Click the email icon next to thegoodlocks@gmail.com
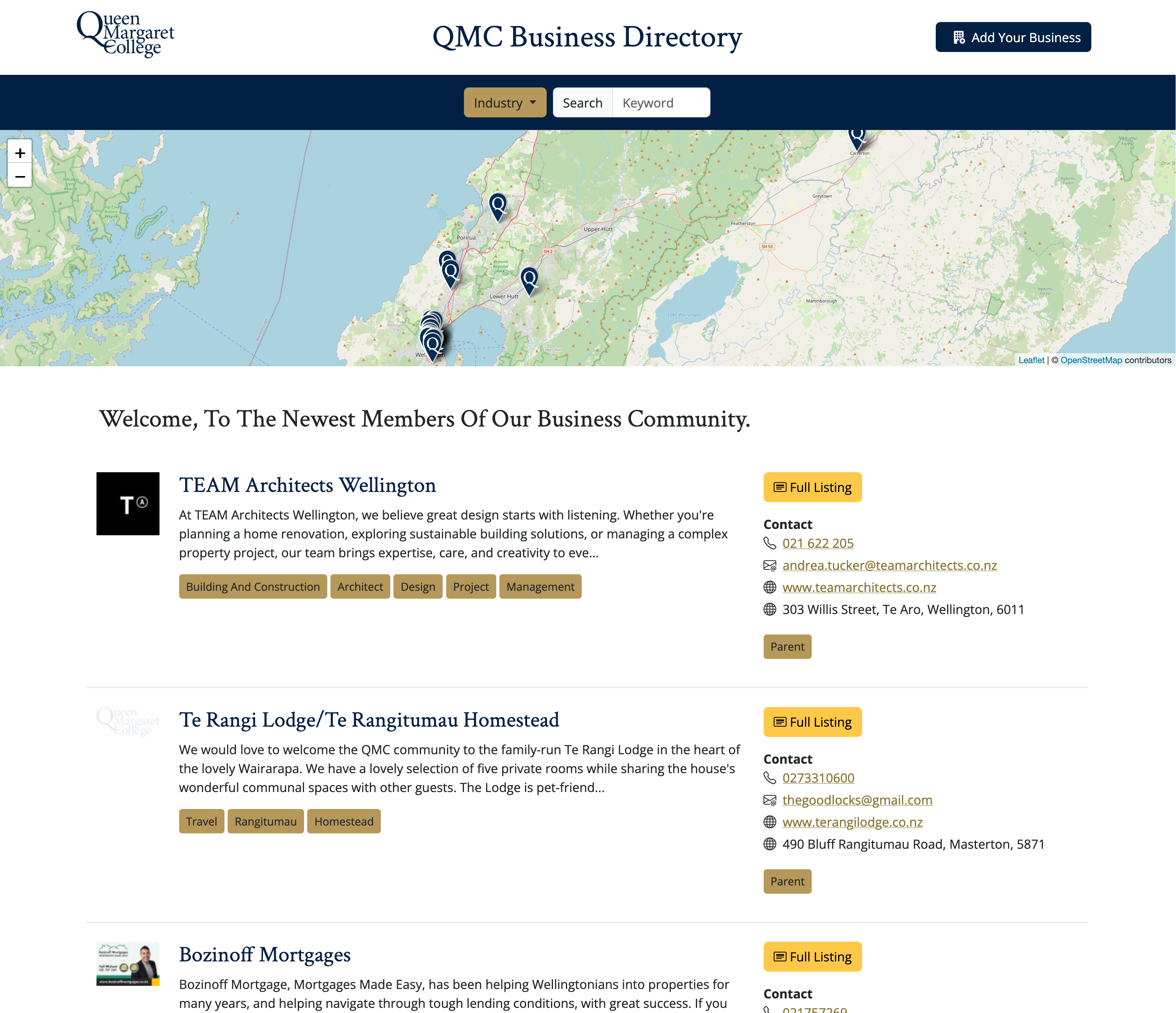The height and width of the screenshot is (1013, 1176). point(770,800)
